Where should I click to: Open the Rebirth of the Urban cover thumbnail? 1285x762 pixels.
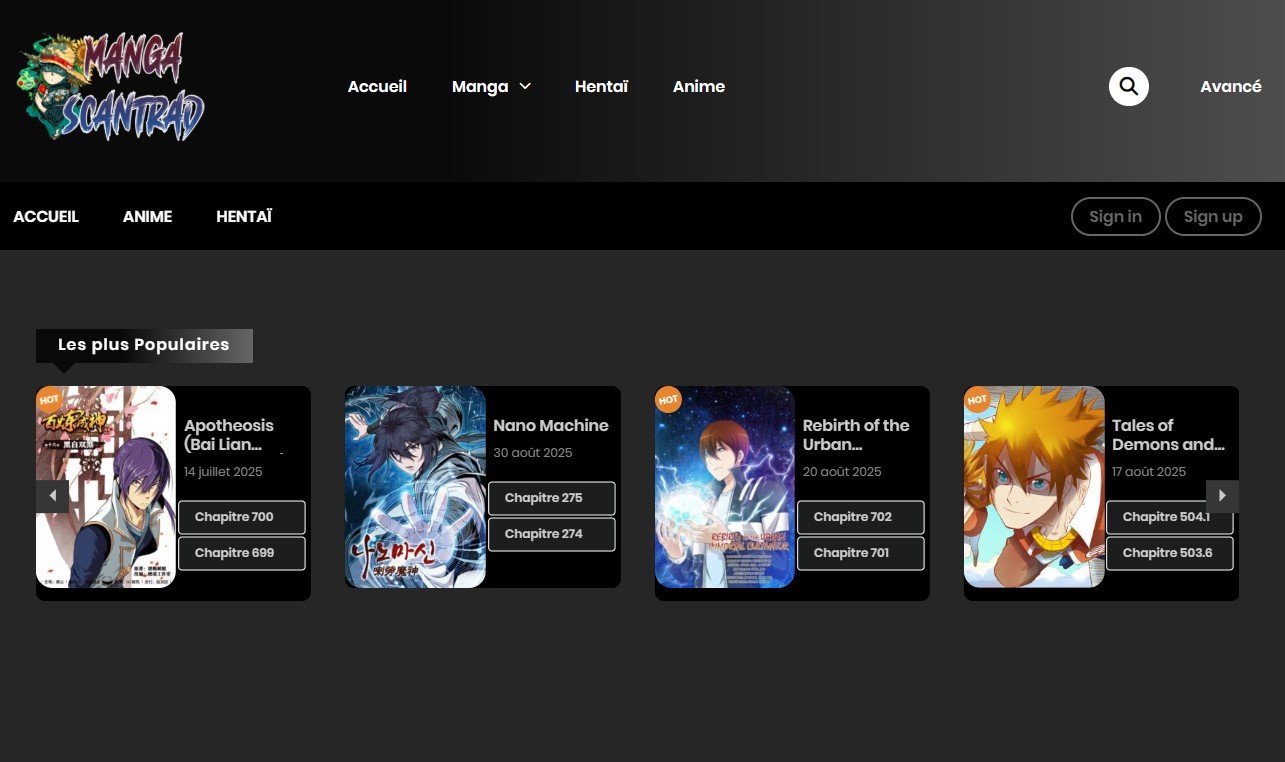[725, 487]
